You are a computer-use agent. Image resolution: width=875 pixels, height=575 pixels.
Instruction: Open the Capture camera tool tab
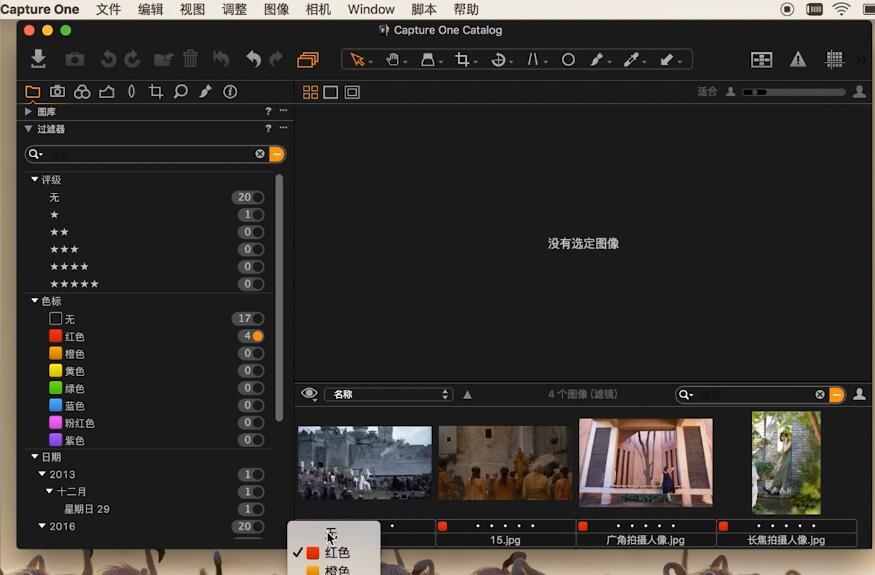(57, 92)
